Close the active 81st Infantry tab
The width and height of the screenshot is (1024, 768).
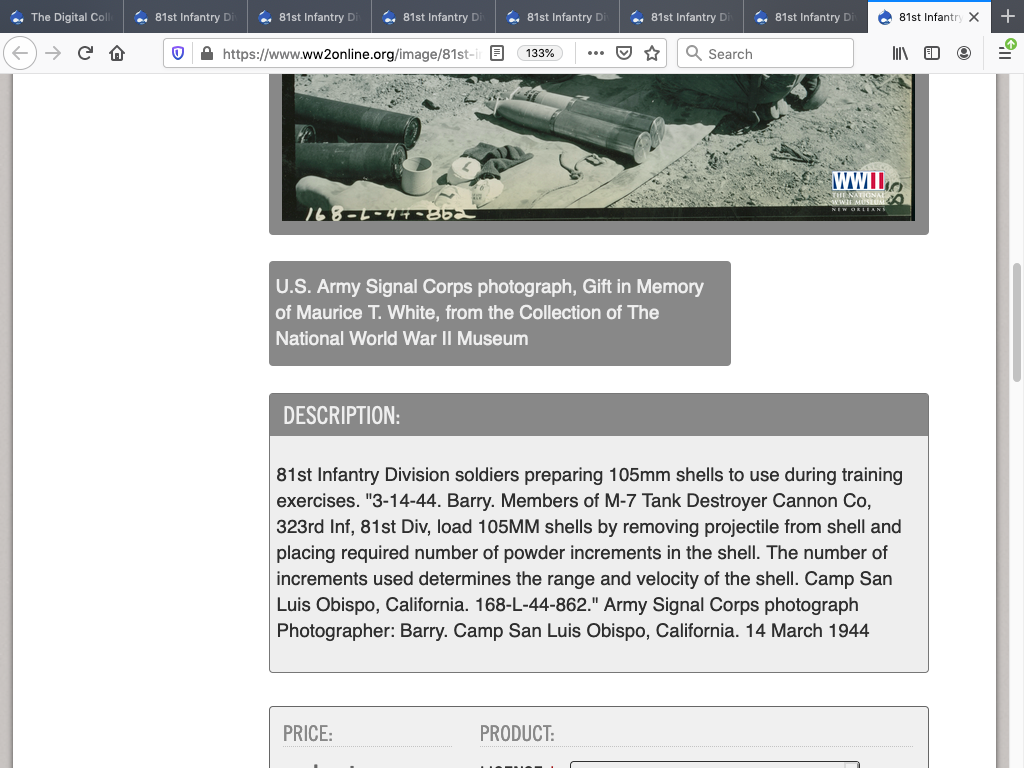pos(974,17)
